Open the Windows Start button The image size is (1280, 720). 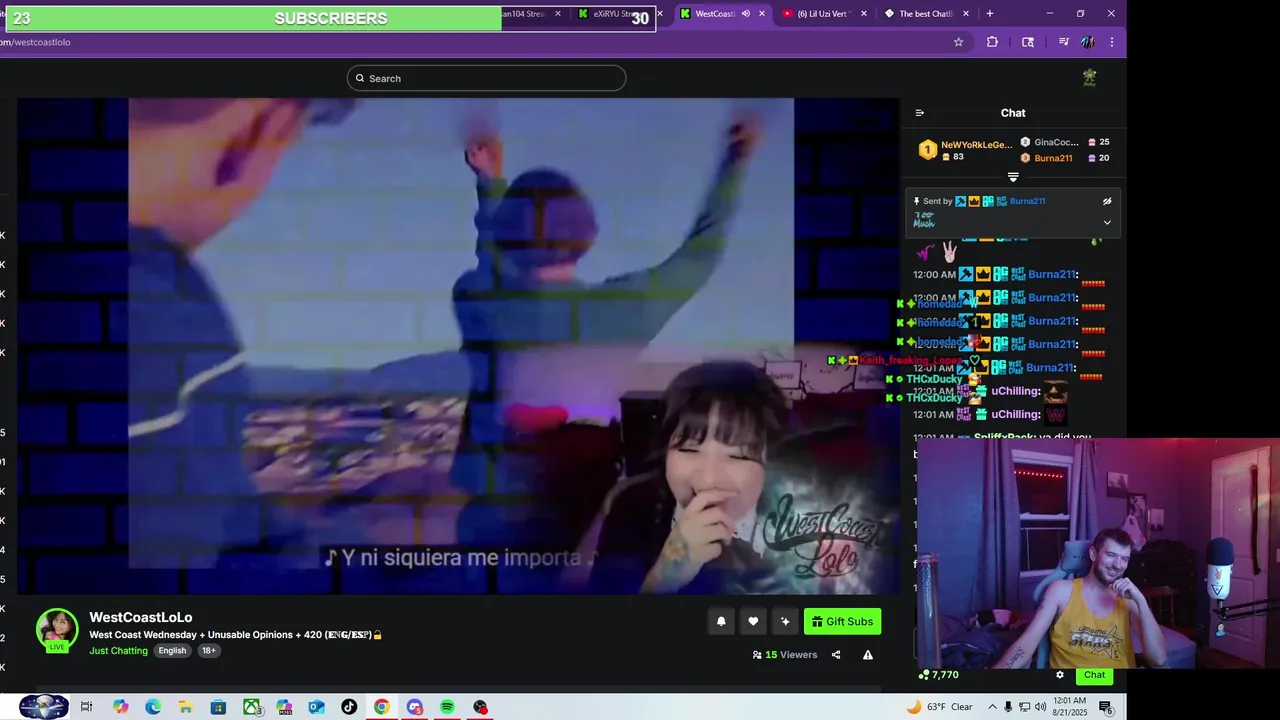point(43,707)
